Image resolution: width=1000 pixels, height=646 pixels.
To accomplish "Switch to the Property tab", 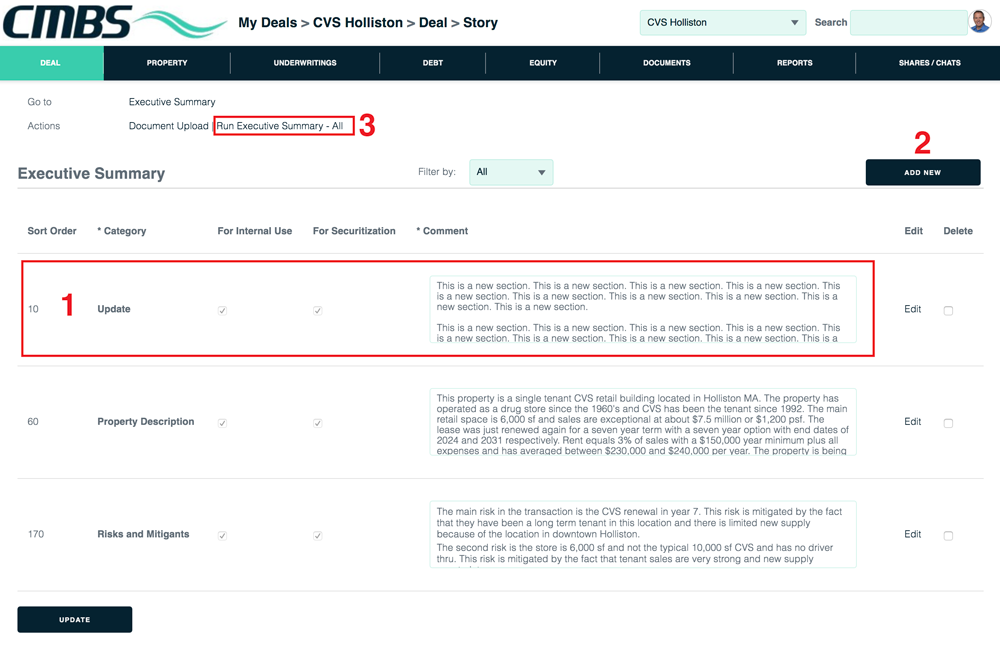I will pos(167,62).
